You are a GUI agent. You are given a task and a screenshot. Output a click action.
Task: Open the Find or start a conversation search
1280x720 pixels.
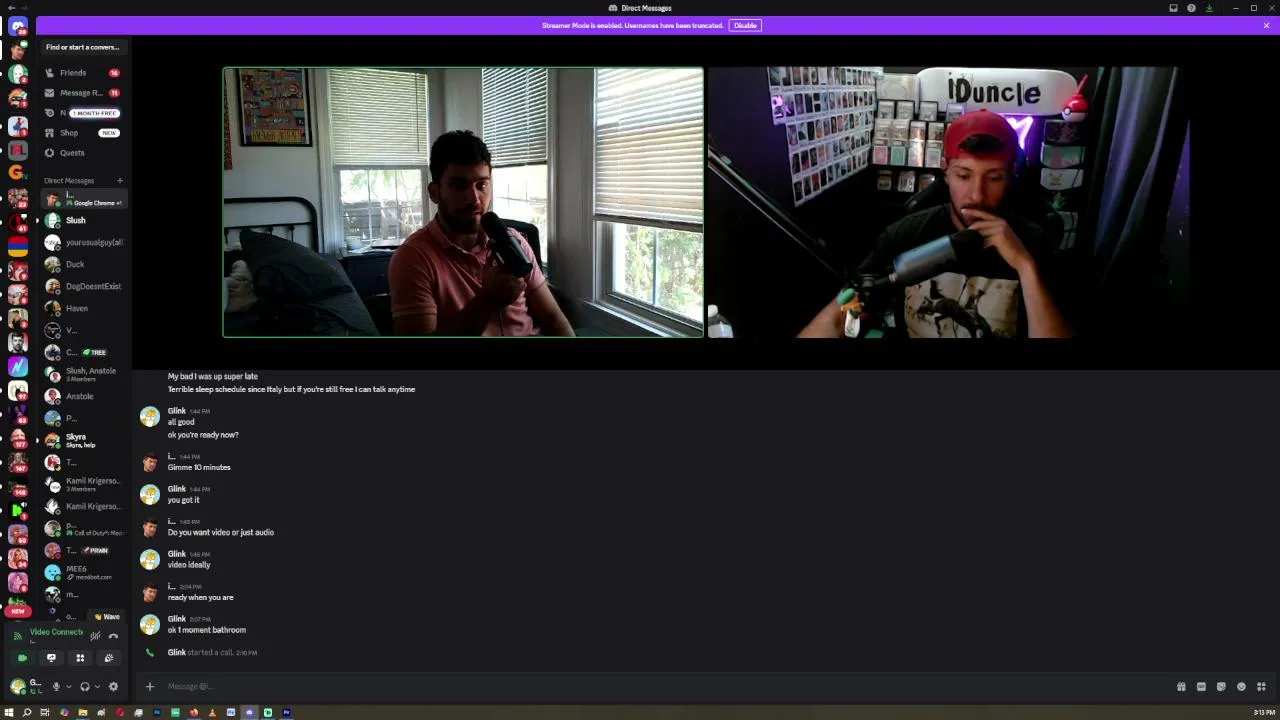[x=82, y=47]
